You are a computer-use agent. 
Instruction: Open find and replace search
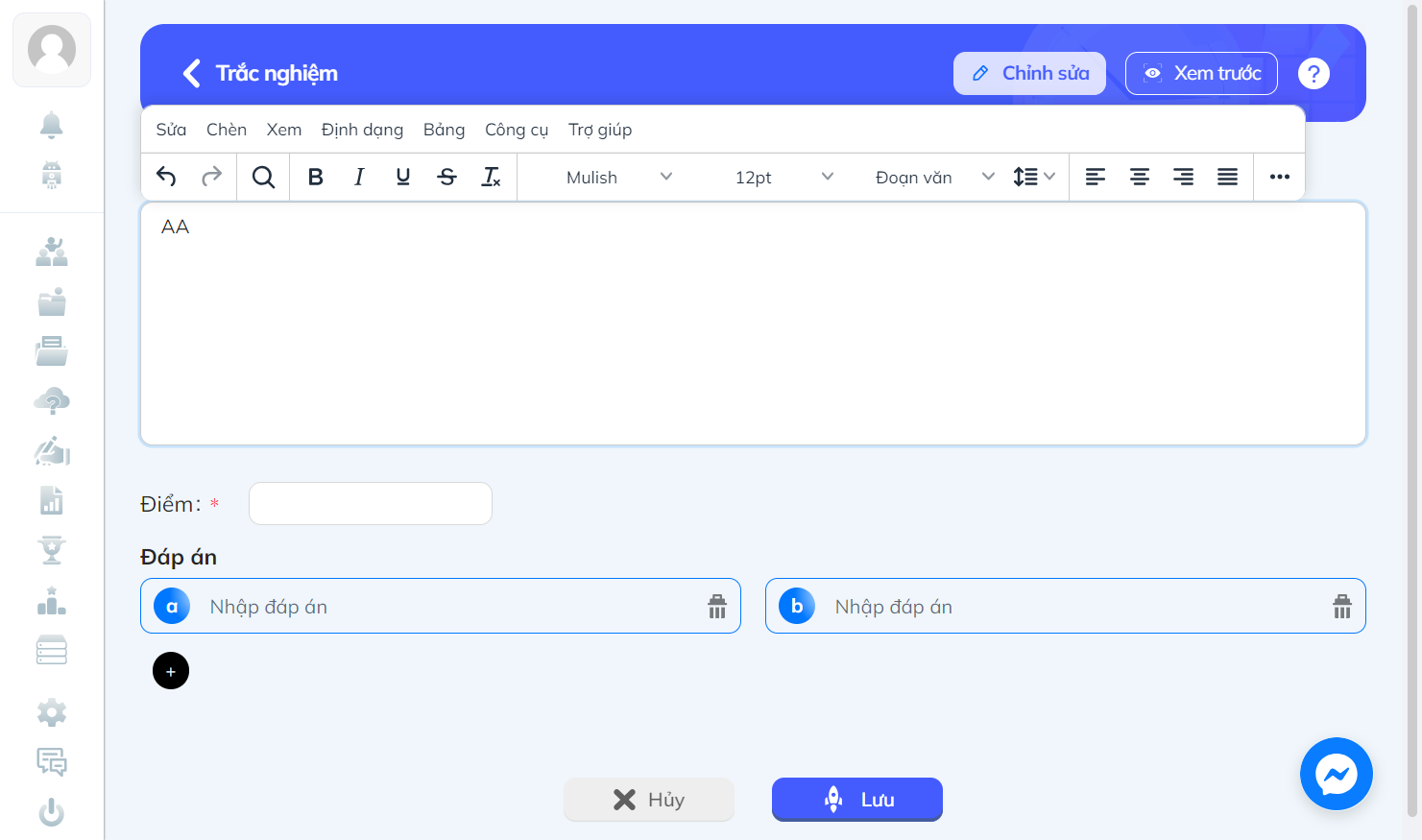pyautogui.click(x=263, y=177)
